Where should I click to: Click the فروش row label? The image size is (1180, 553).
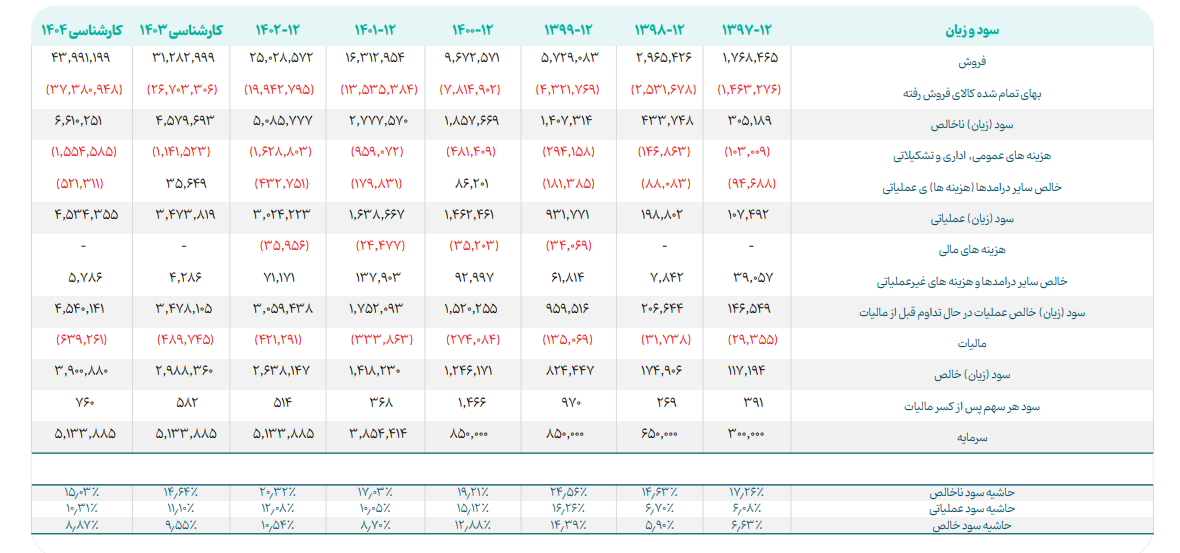tap(999, 61)
